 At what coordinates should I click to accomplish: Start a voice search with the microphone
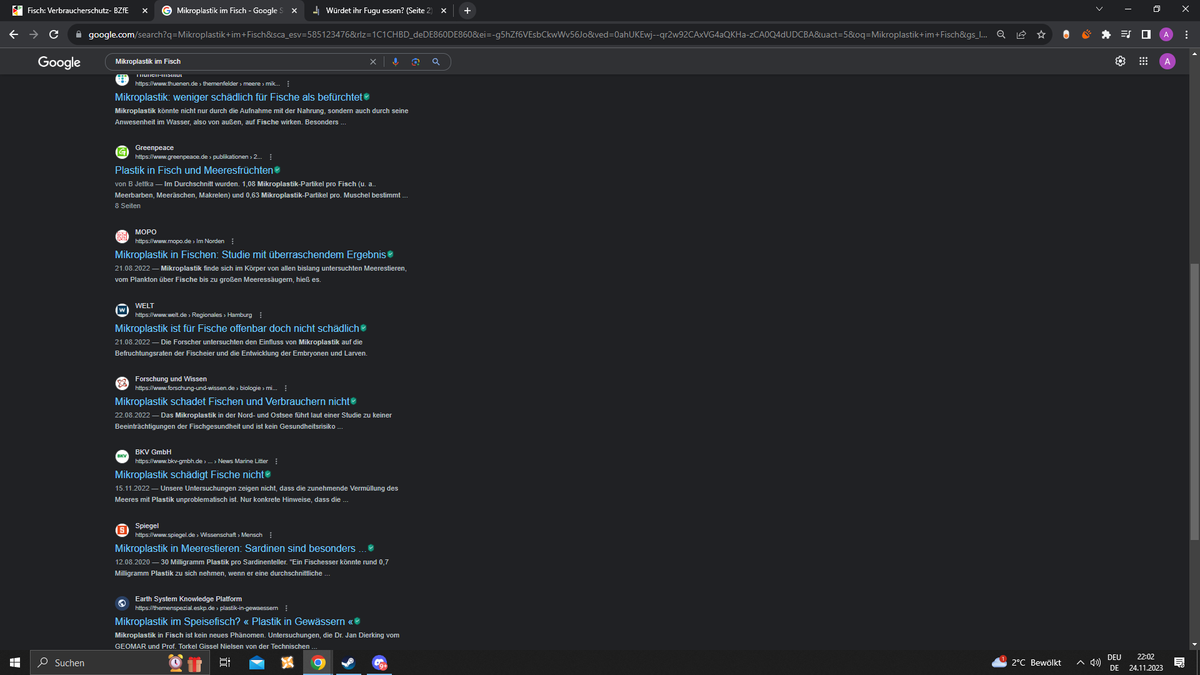395,62
